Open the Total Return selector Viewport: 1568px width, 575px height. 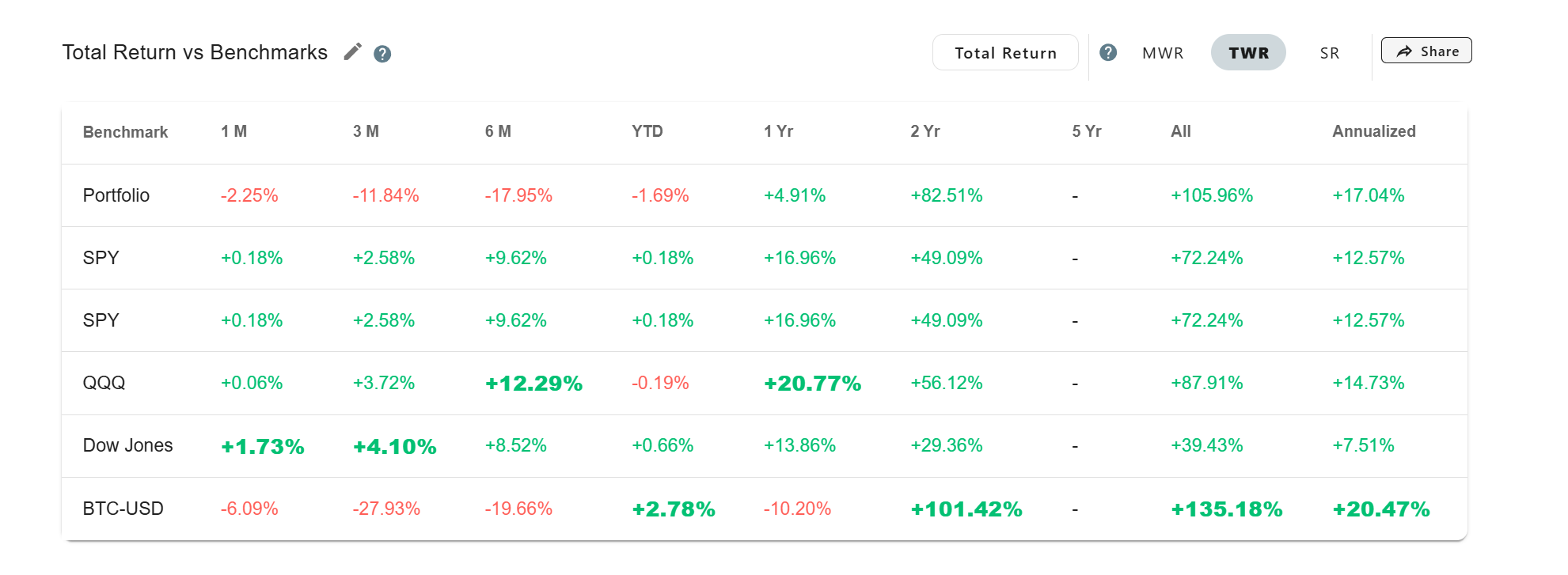click(x=1005, y=53)
